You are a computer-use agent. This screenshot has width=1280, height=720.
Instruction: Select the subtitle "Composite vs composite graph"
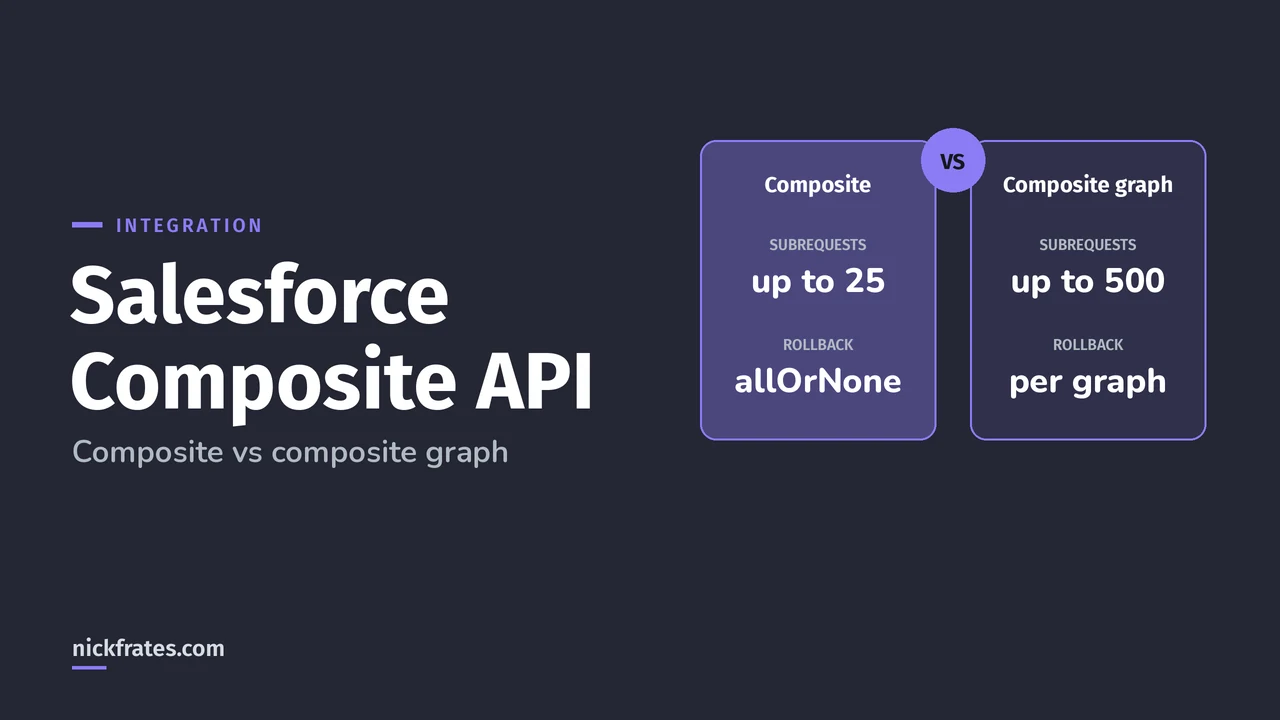(290, 452)
